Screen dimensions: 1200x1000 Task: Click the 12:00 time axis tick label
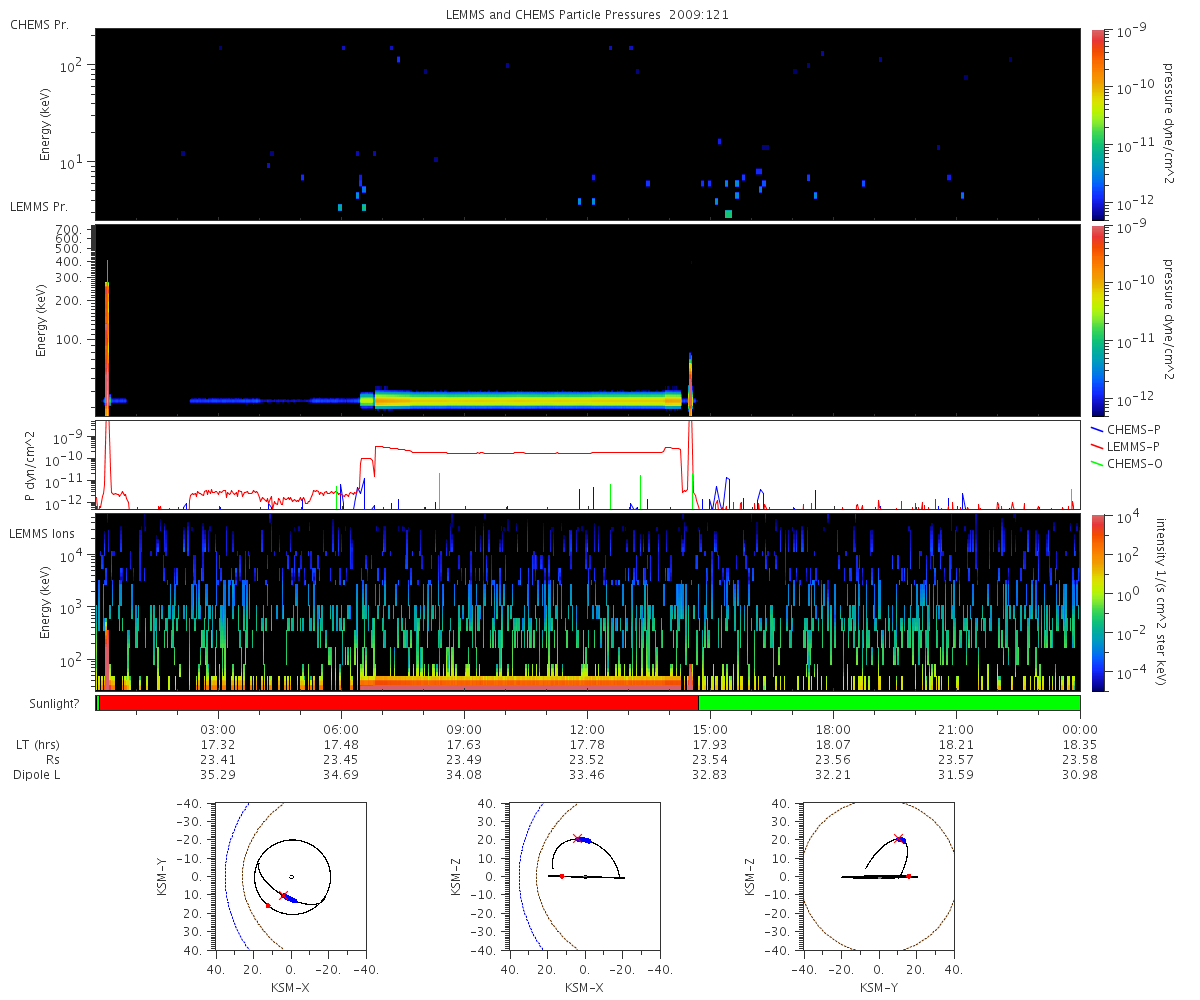(x=587, y=729)
